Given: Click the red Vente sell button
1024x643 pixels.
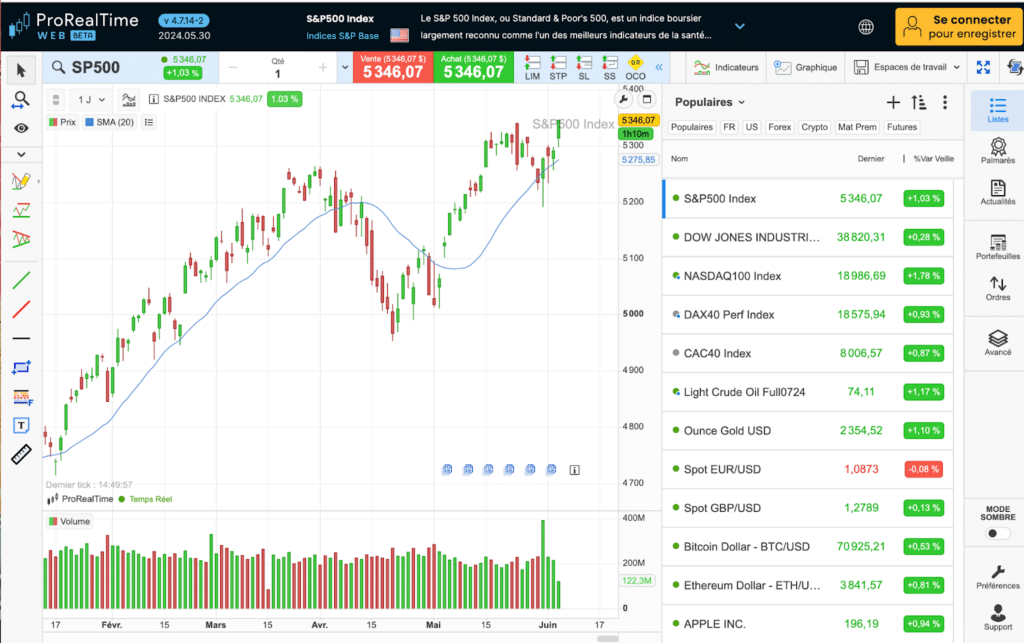Looking at the screenshot, I should click(x=392, y=68).
